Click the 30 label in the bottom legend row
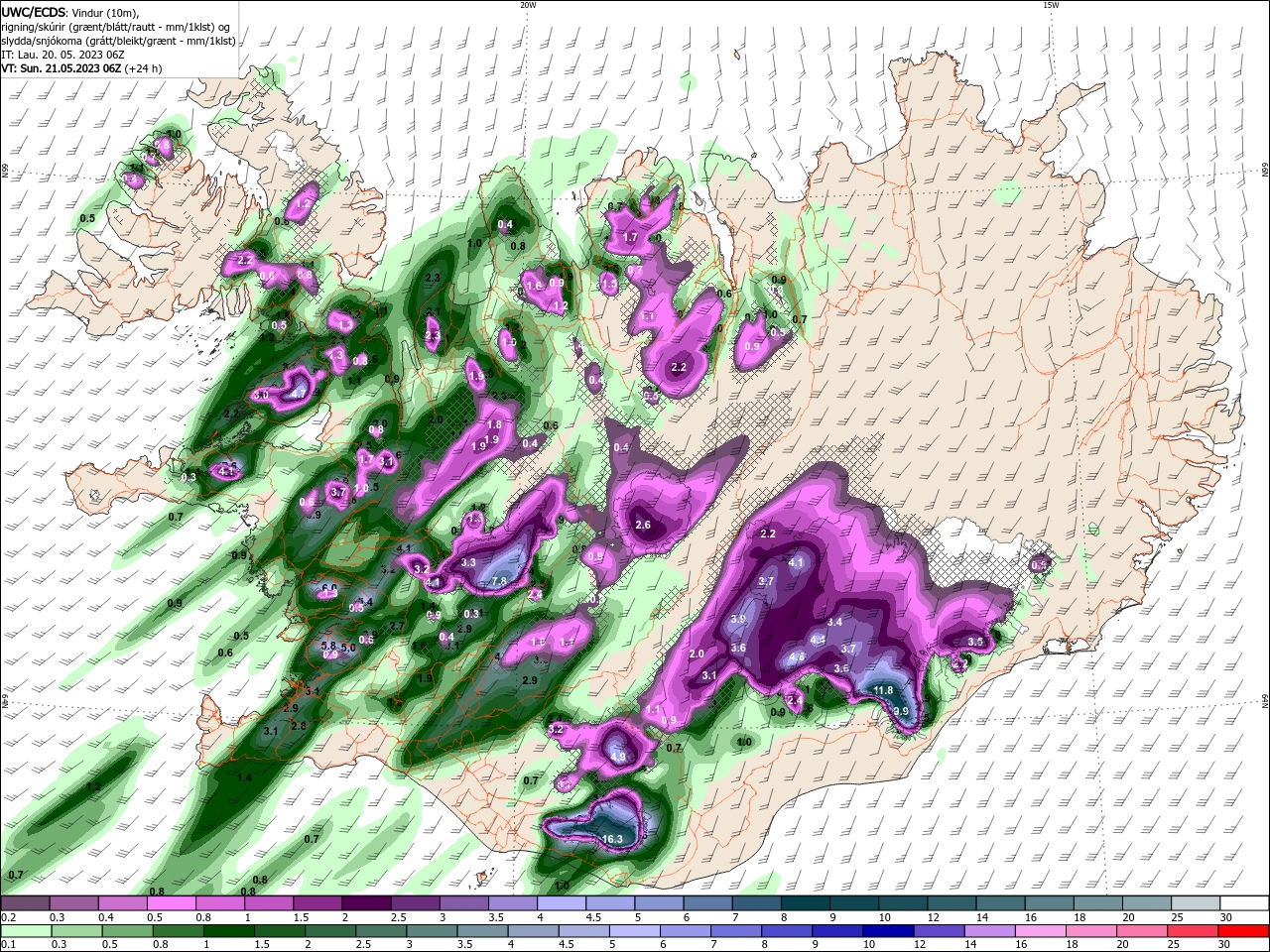The height and width of the screenshot is (952, 1270). pyautogui.click(x=1223, y=944)
